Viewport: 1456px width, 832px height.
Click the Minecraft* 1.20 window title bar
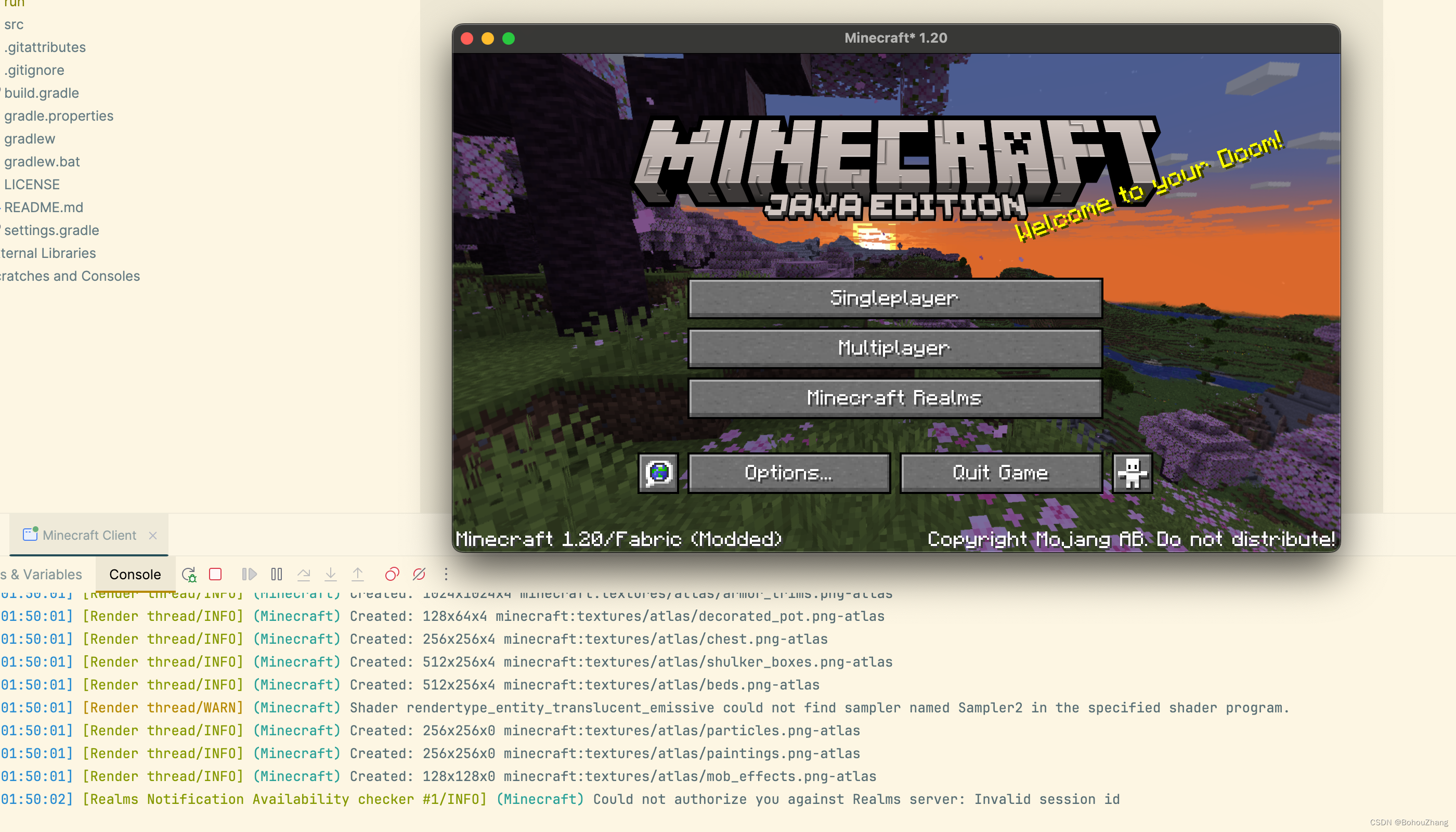tap(895, 38)
